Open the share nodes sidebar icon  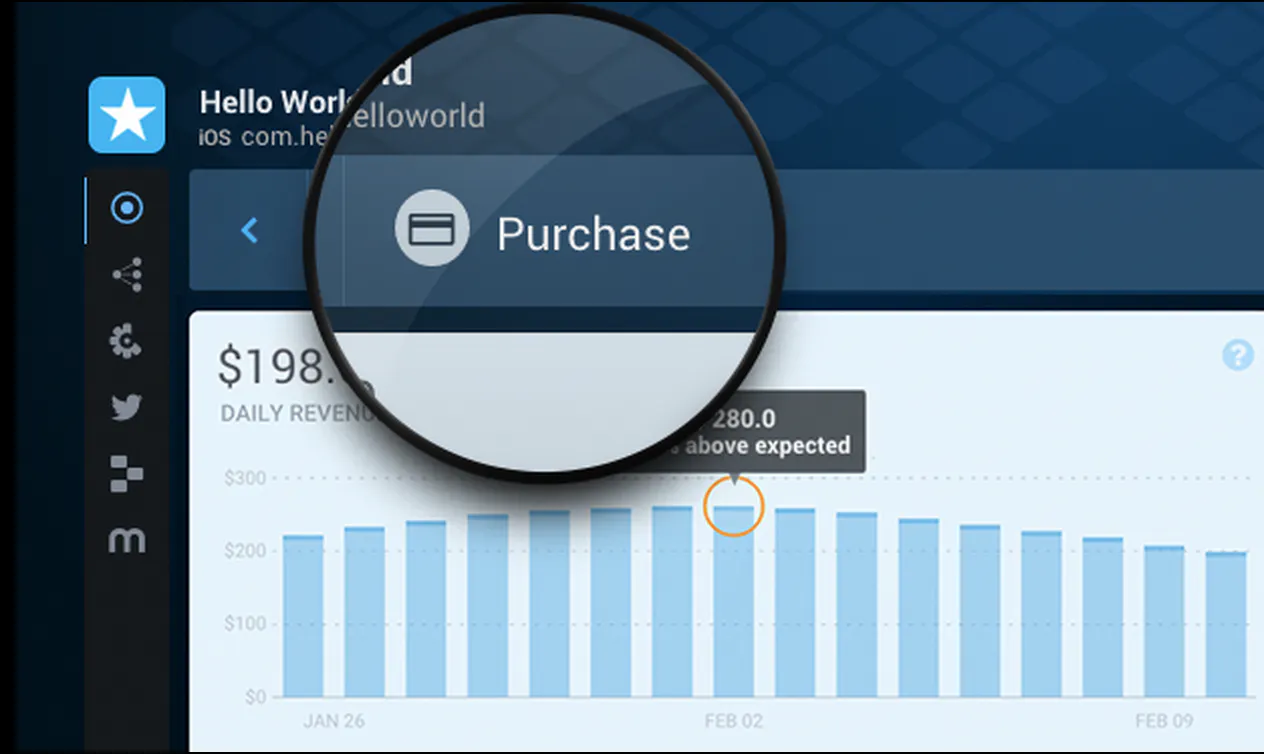point(127,274)
